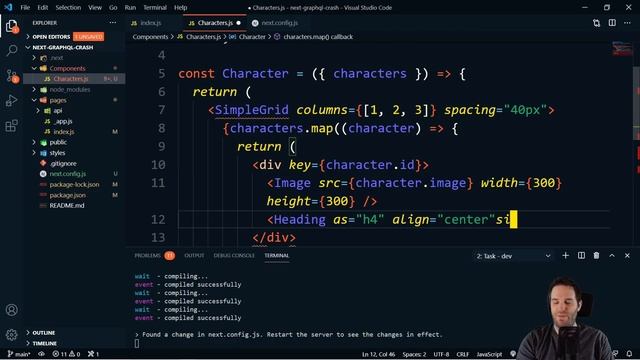Open the File menu
This screenshot has width=640, height=360.
(25, 7)
